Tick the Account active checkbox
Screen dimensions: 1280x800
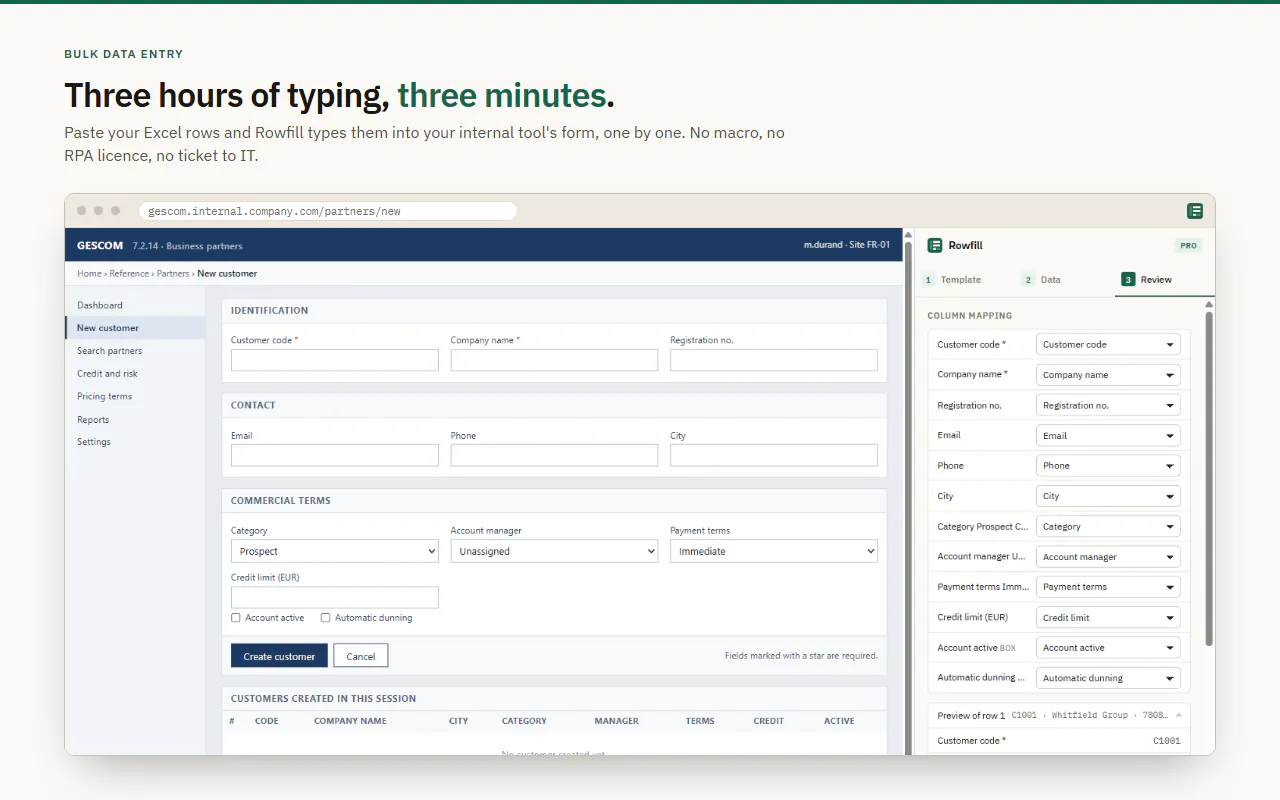point(236,618)
